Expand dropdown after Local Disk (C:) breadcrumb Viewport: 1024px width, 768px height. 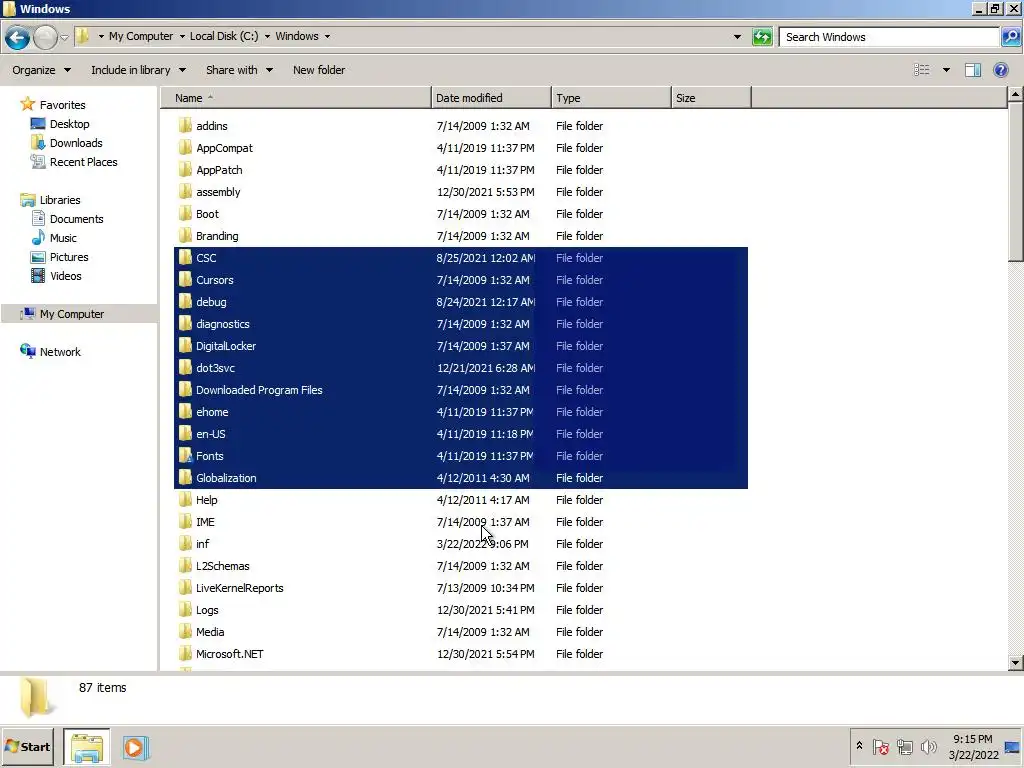click(267, 37)
